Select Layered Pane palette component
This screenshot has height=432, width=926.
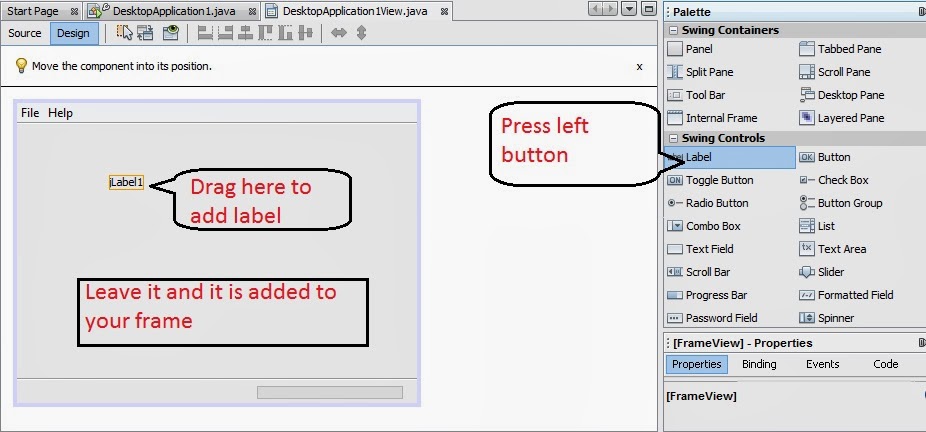(842, 118)
